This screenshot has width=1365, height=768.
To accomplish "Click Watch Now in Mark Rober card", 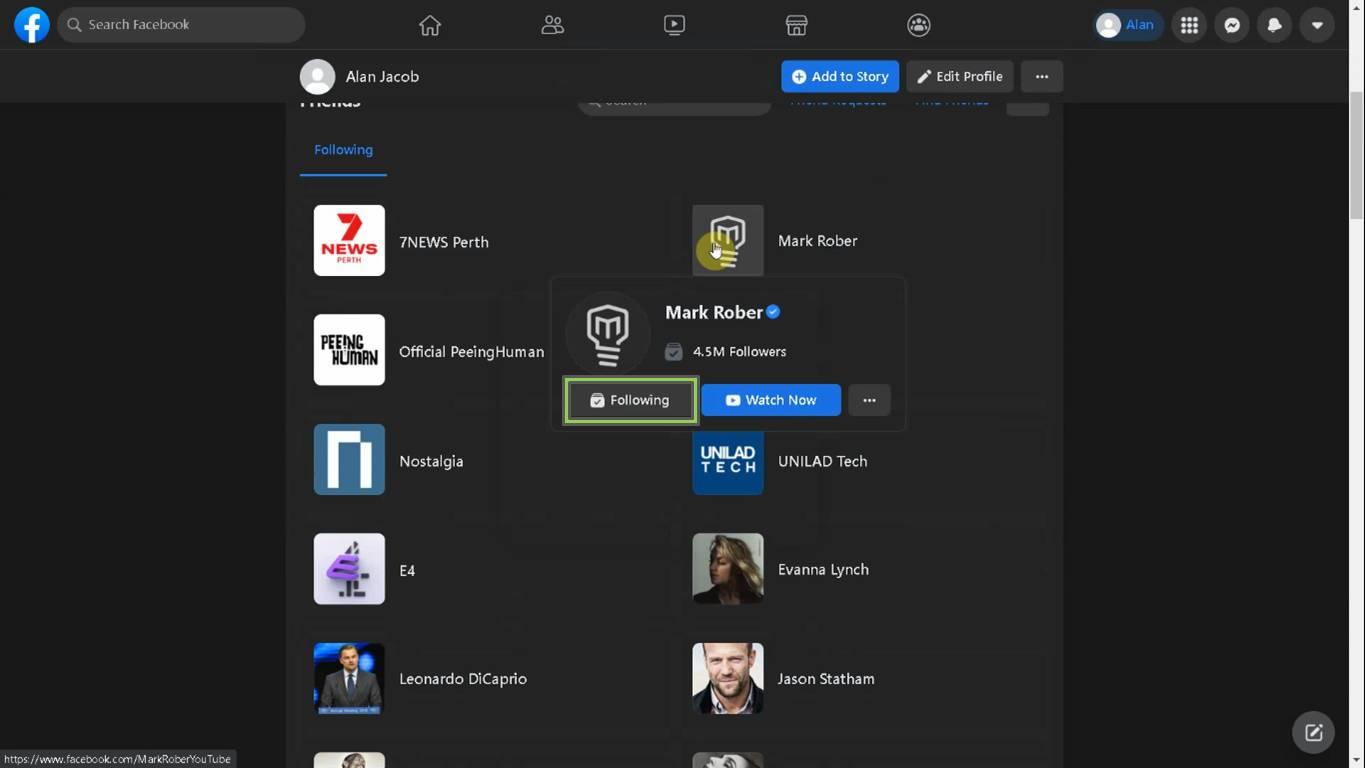I will pyautogui.click(x=771, y=400).
